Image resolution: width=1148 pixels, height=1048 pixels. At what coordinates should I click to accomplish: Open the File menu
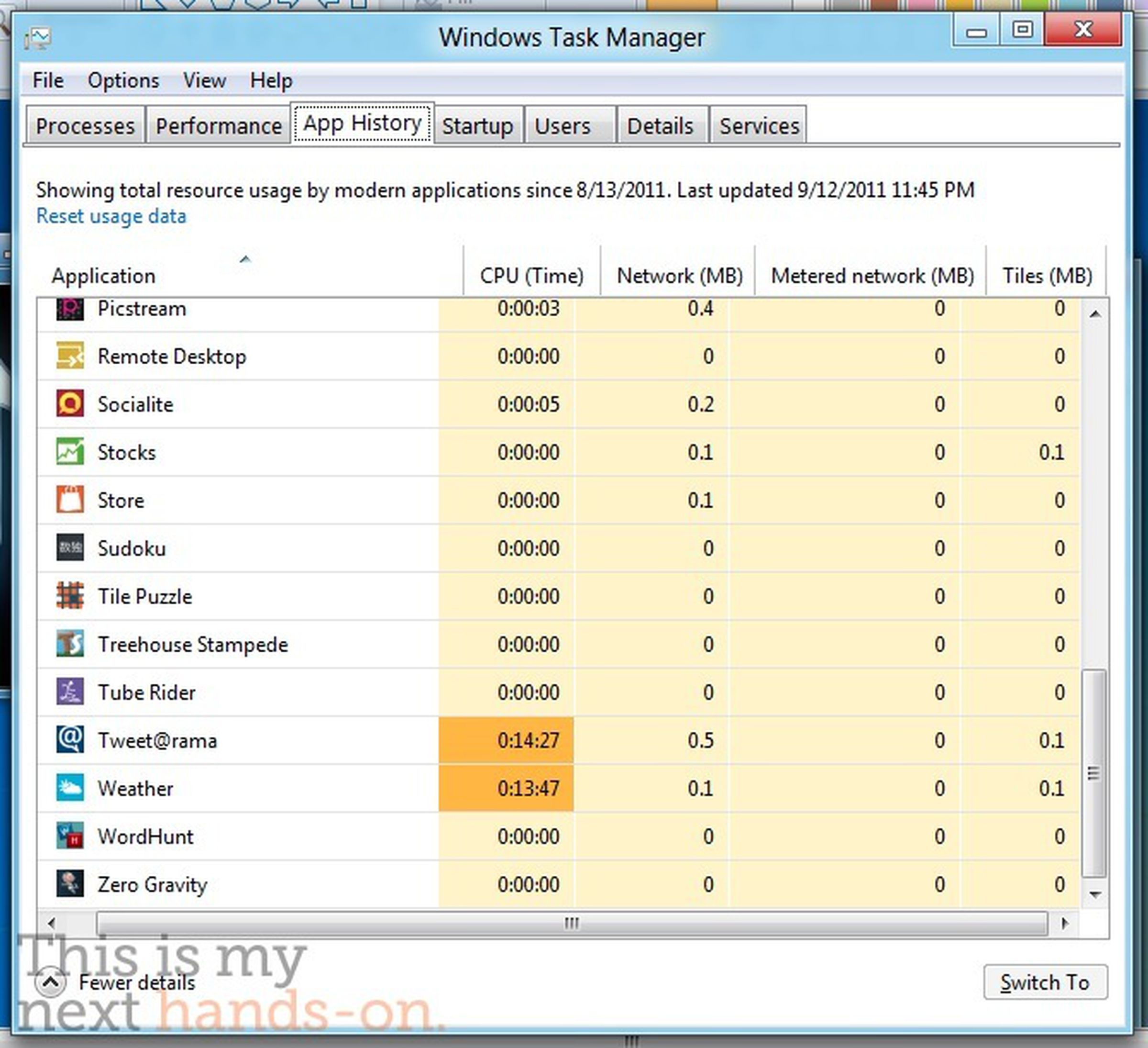click(x=48, y=80)
